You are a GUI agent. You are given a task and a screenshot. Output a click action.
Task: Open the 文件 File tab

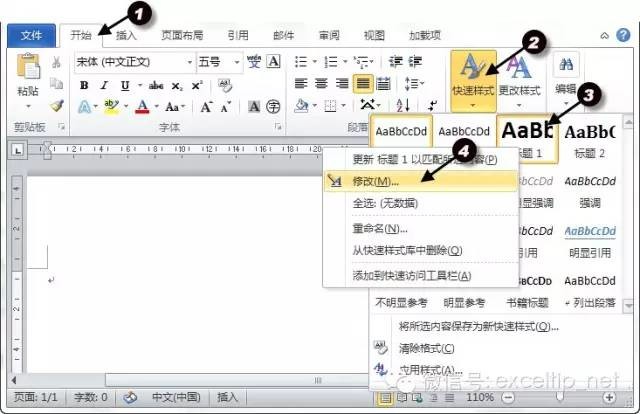click(x=31, y=36)
